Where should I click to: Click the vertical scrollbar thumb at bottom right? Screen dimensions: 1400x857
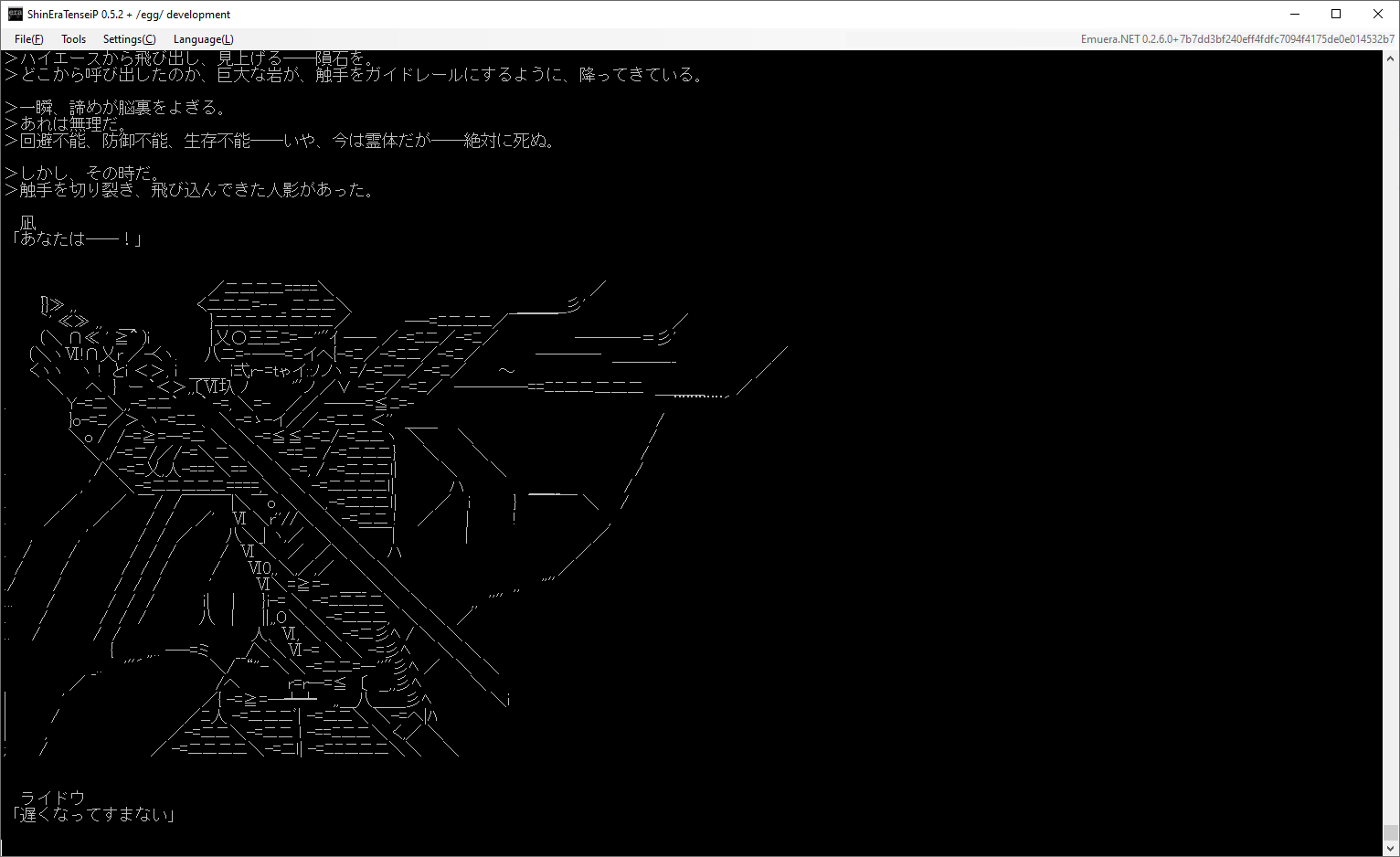1390,832
